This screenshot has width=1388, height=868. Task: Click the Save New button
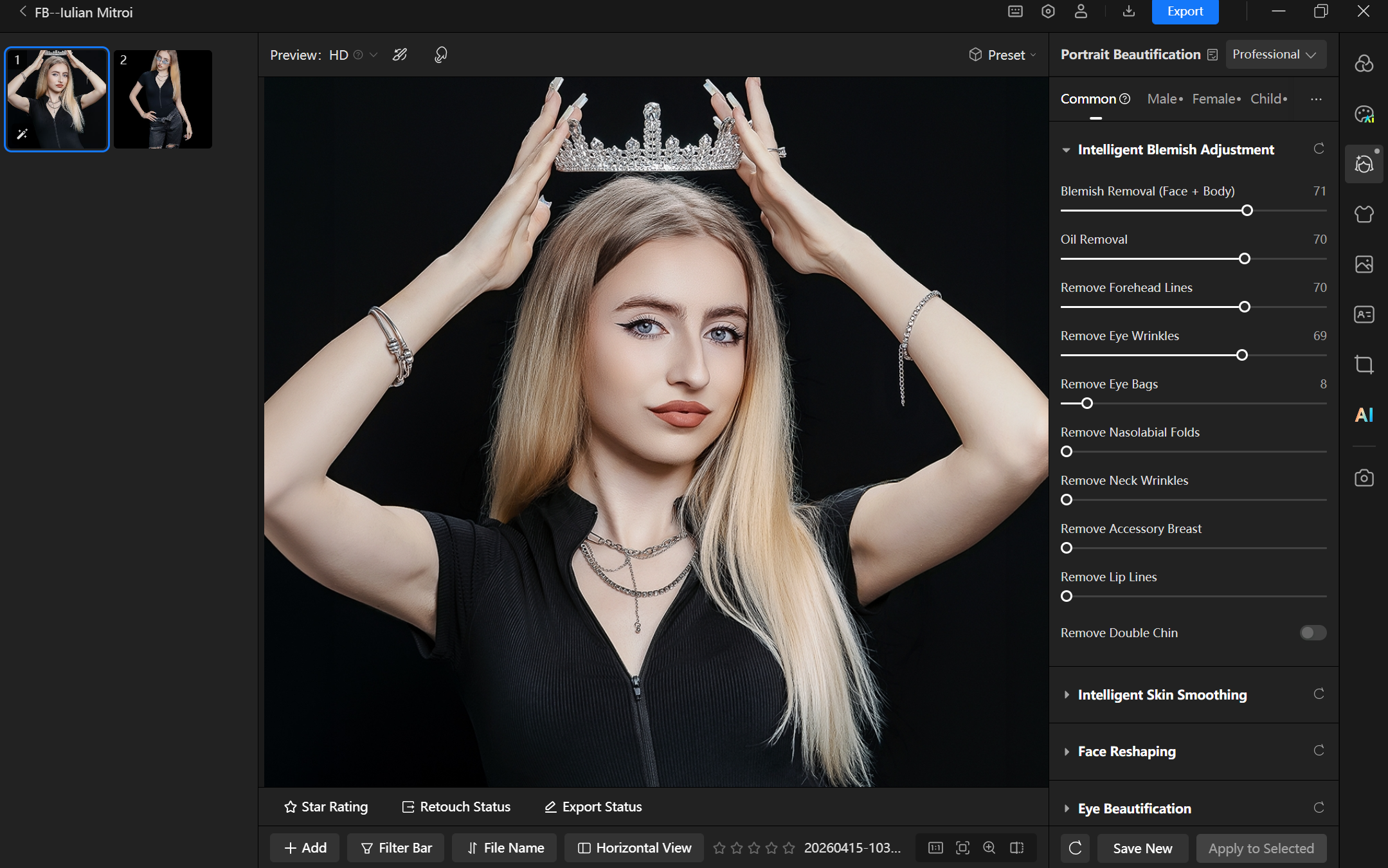click(x=1142, y=848)
